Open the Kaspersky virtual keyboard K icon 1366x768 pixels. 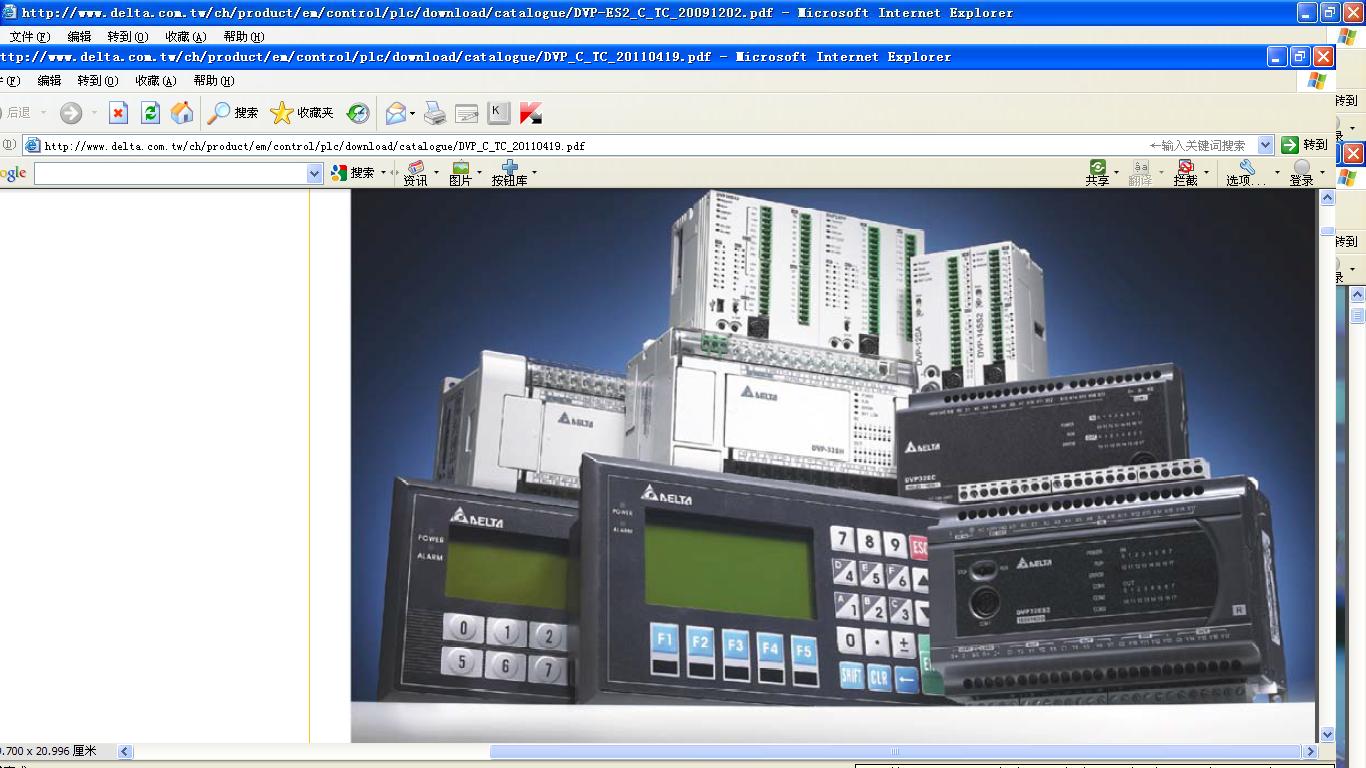pos(498,113)
